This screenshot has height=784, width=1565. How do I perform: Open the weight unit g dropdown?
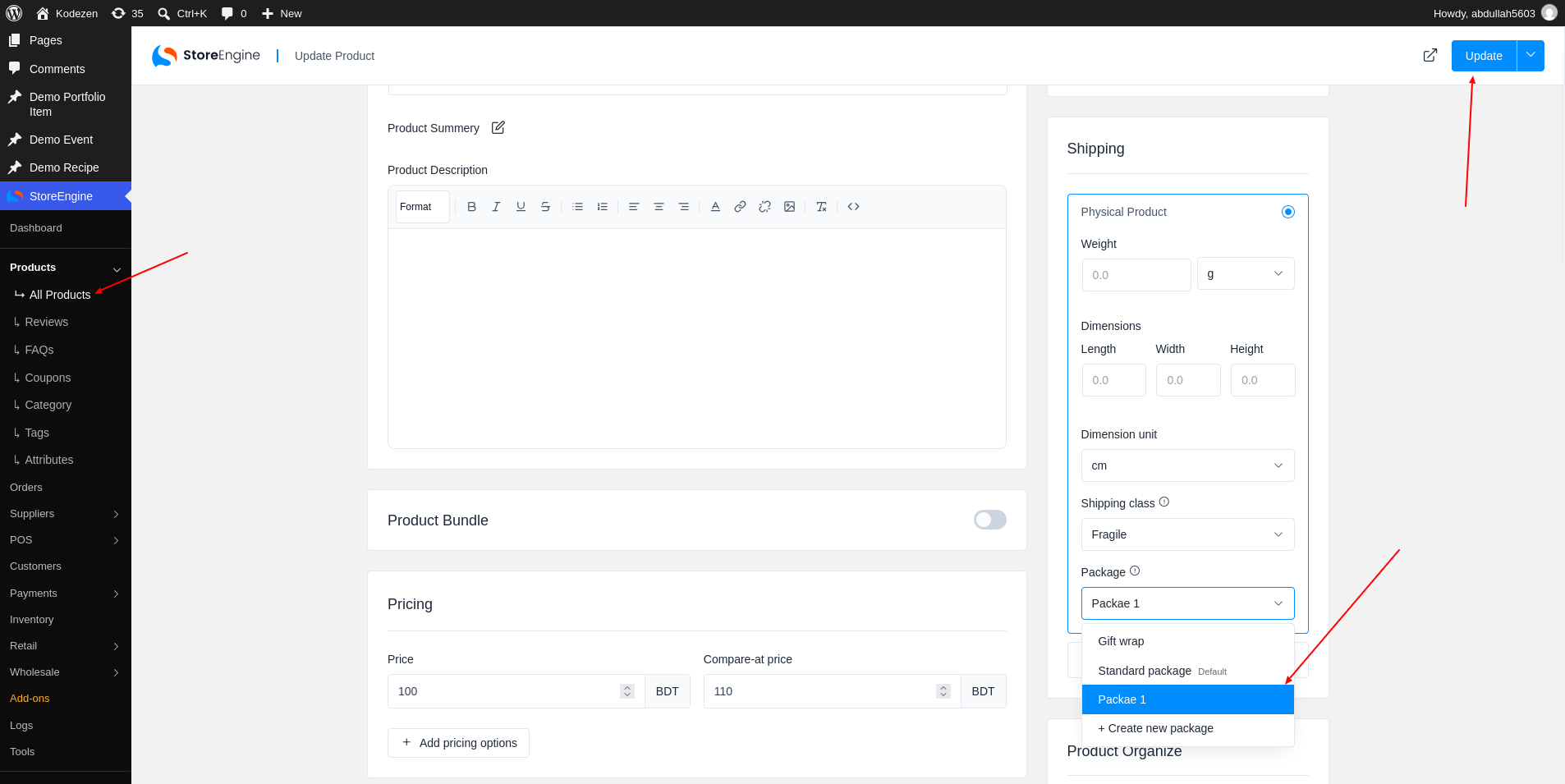[x=1246, y=273]
